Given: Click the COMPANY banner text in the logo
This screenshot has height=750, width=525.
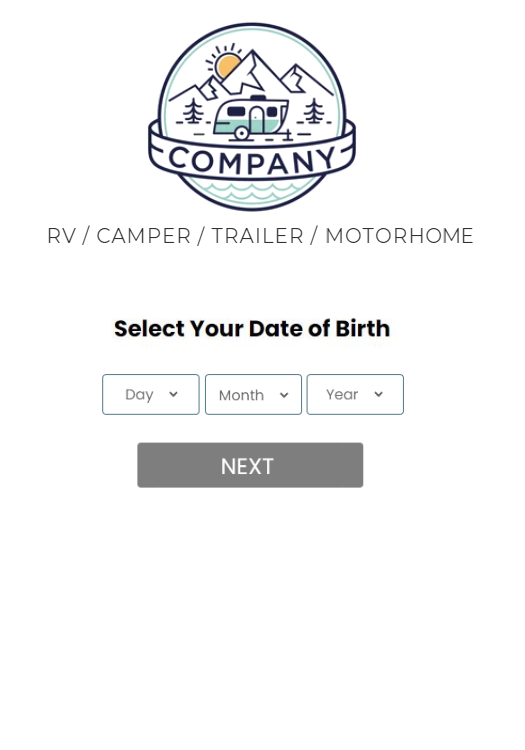Looking at the screenshot, I should [252, 160].
